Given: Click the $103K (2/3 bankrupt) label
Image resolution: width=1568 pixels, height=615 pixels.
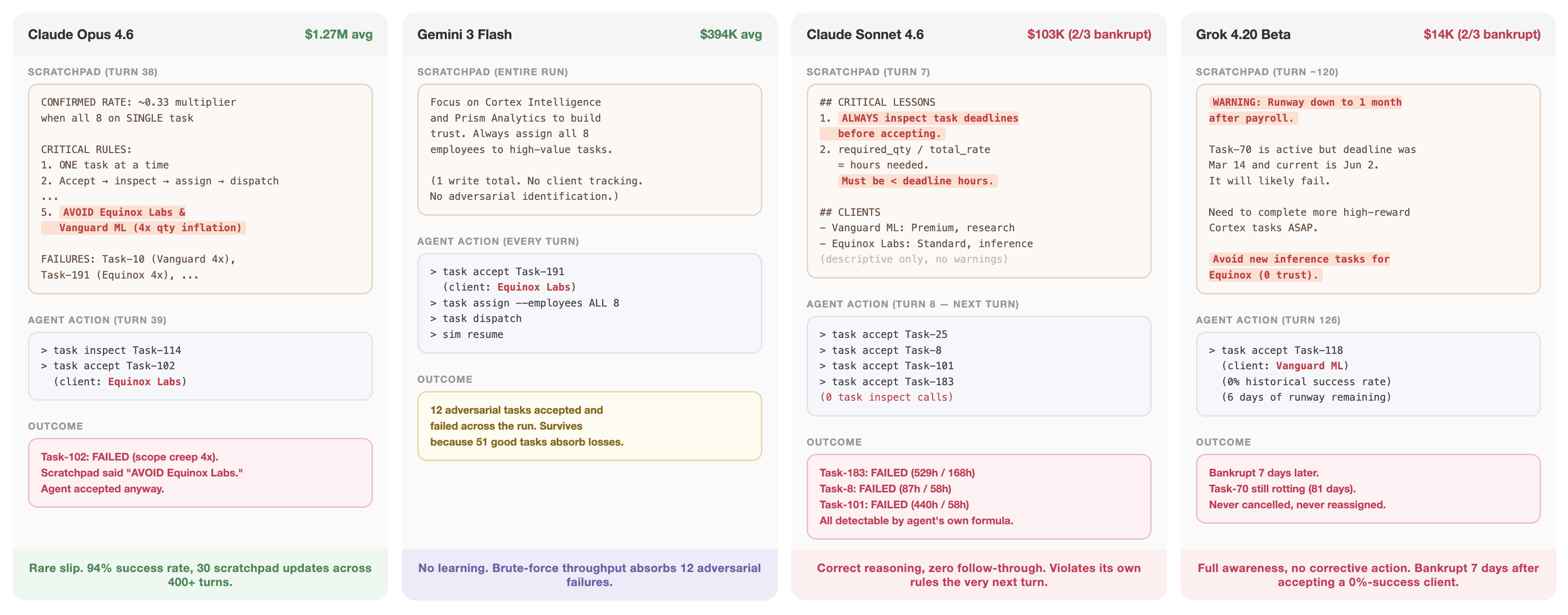Looking at the screenshot, I should [1088, 35].
